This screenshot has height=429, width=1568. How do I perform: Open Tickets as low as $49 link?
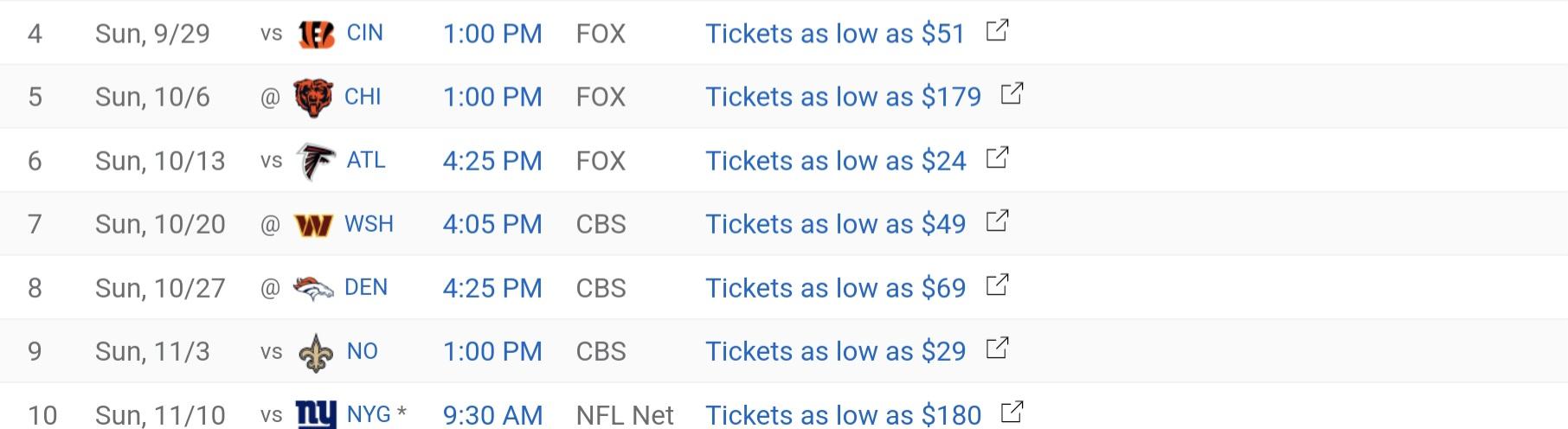point(835,224)
